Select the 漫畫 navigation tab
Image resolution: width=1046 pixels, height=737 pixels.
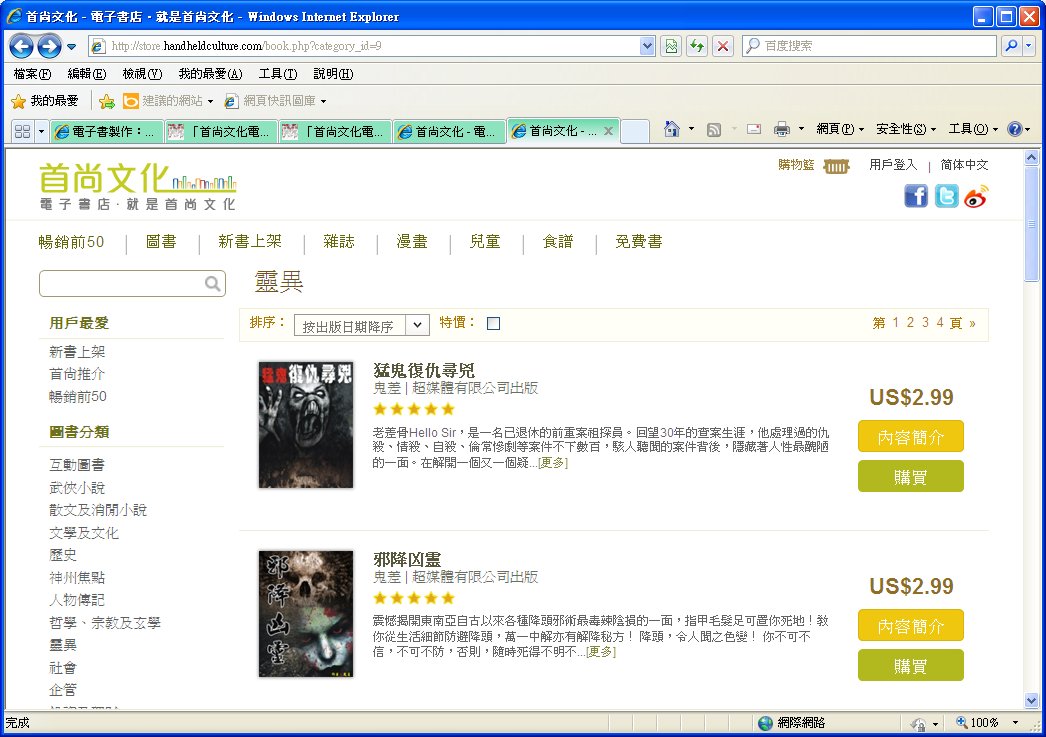point(412,242)
